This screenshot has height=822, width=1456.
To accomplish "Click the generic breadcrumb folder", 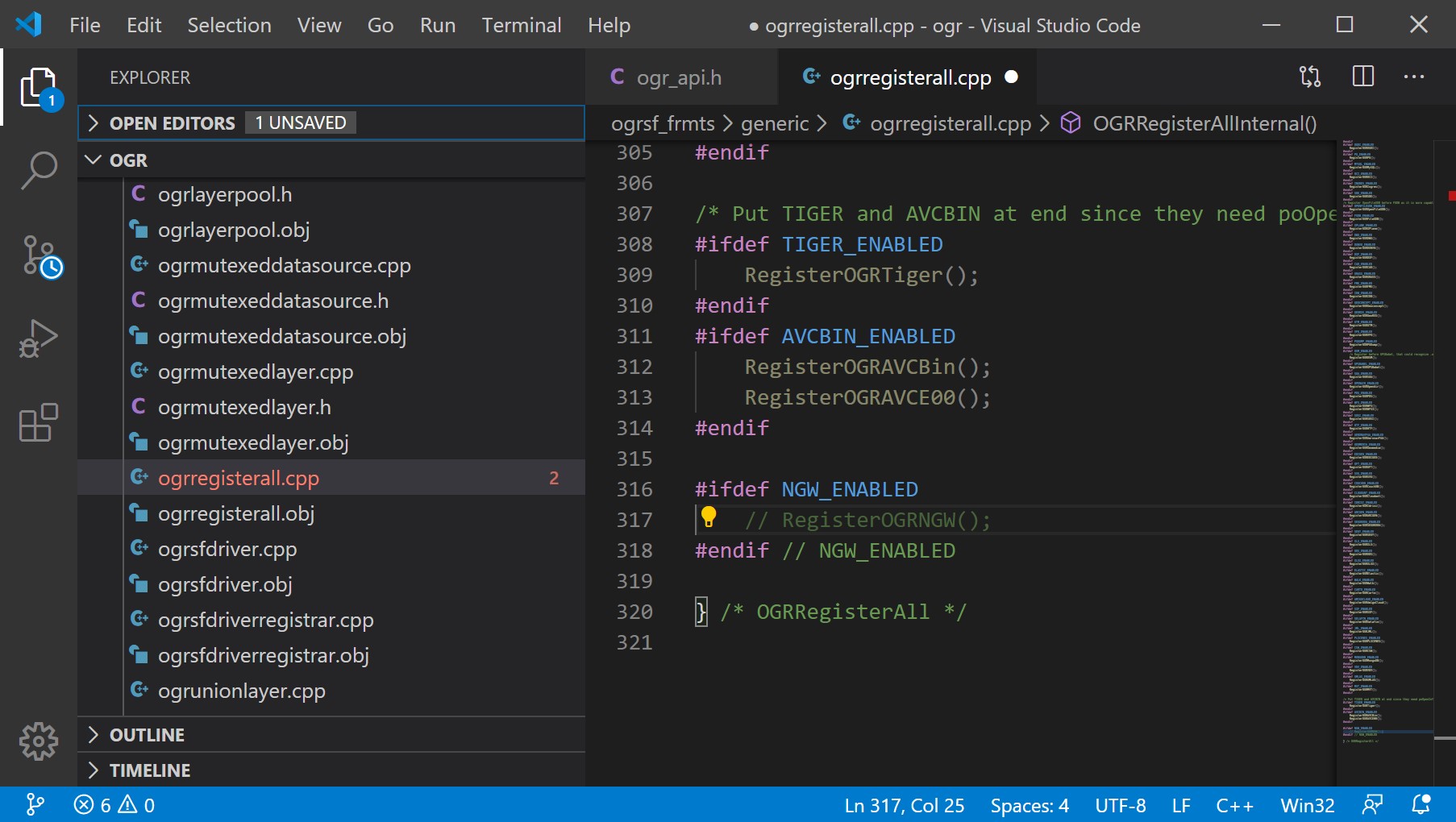I will pyautogui.click(x=775, y=123).
